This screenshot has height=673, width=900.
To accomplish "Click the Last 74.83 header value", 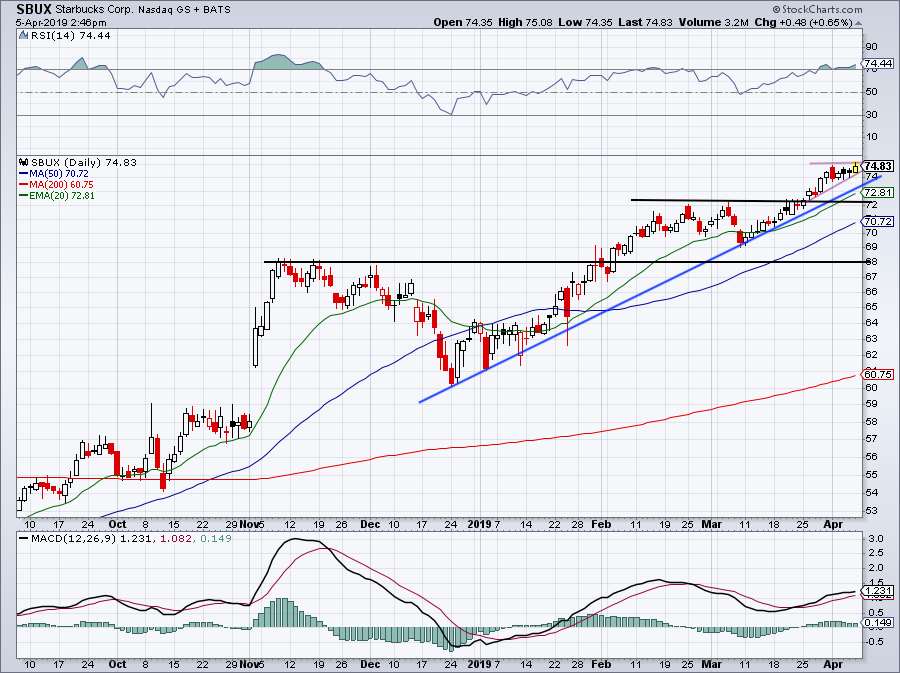I will click(x=646, y=22).
